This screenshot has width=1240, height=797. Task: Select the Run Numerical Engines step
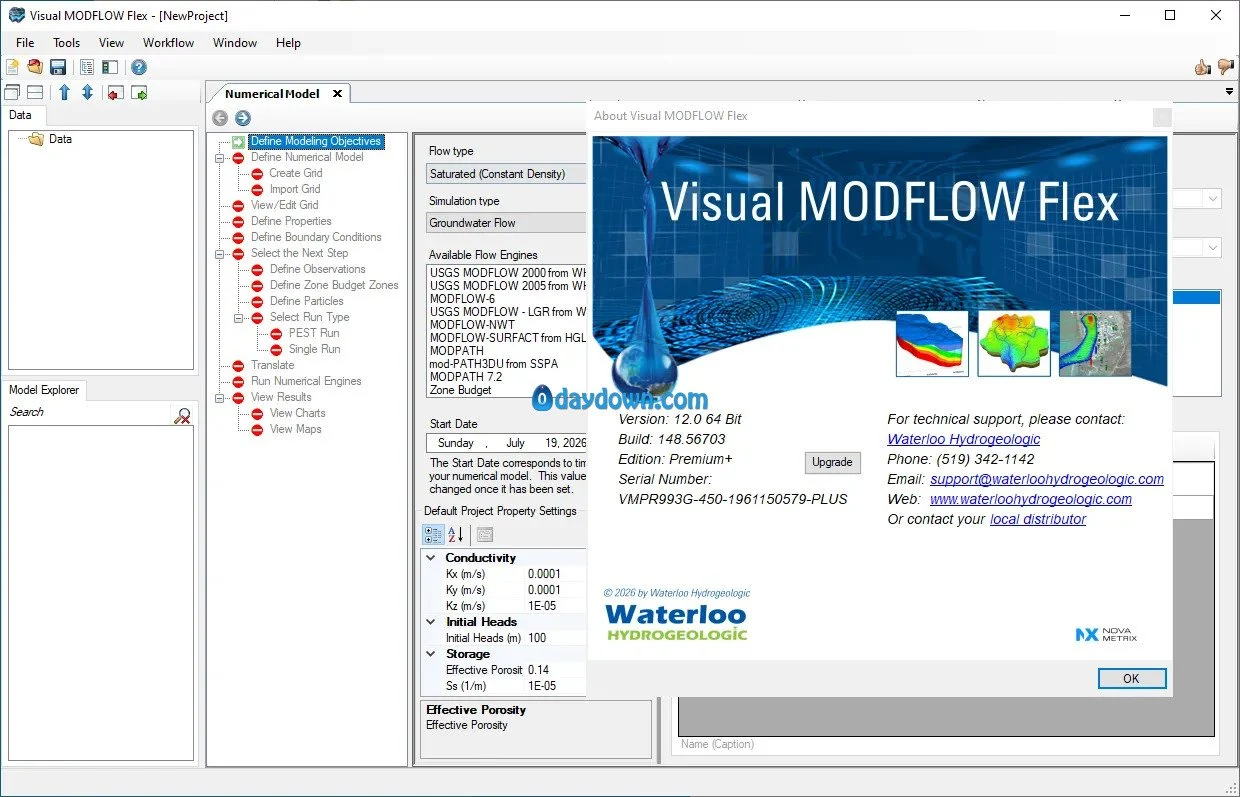(306, 381)
